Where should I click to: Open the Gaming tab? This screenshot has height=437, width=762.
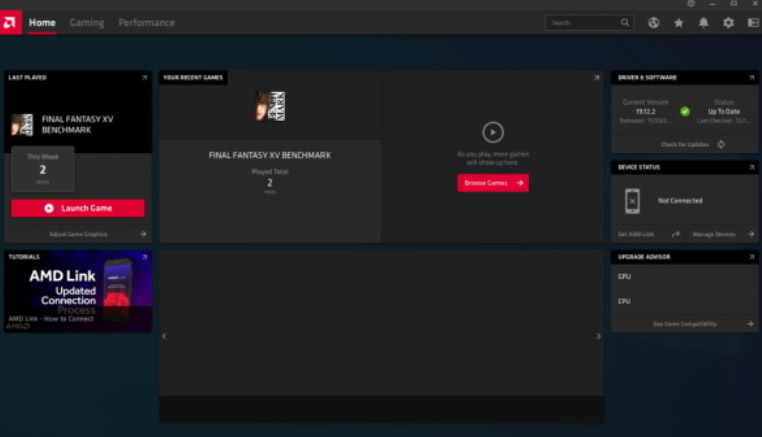pos(87,22)
